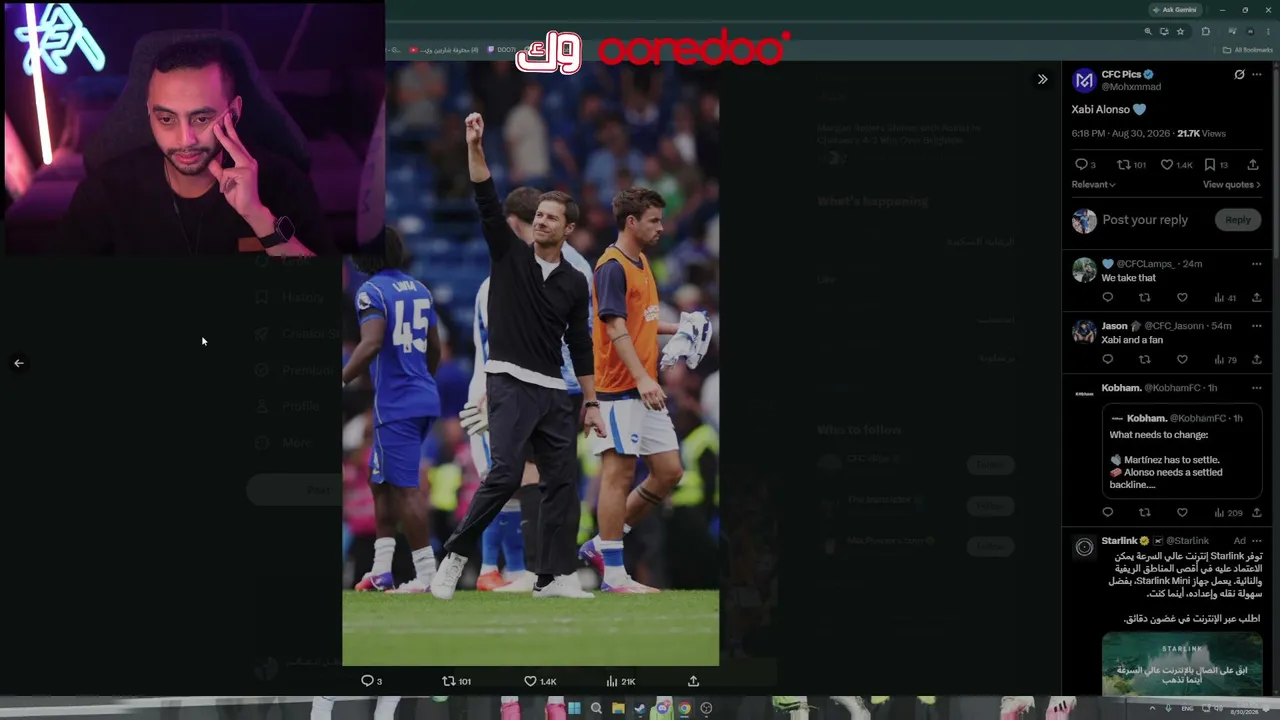Share the 'We take that' comment
Viewport: 1280px width, 720px height.
tap(1257, 298)
